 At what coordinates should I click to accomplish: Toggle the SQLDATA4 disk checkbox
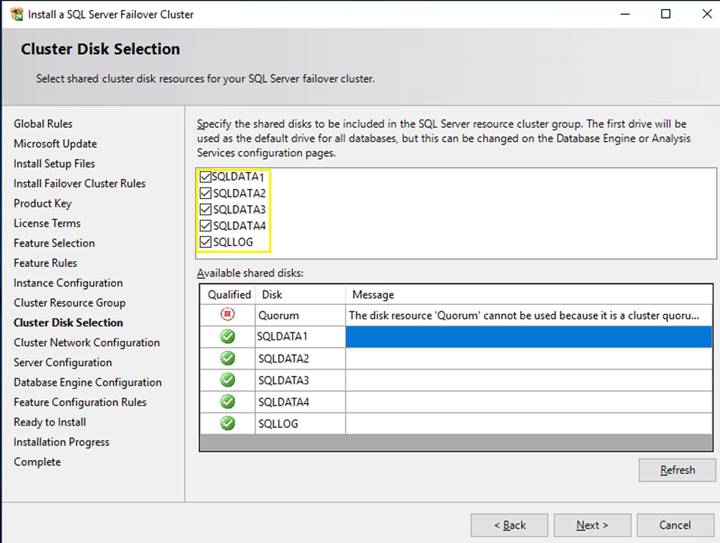pos(205,226)
